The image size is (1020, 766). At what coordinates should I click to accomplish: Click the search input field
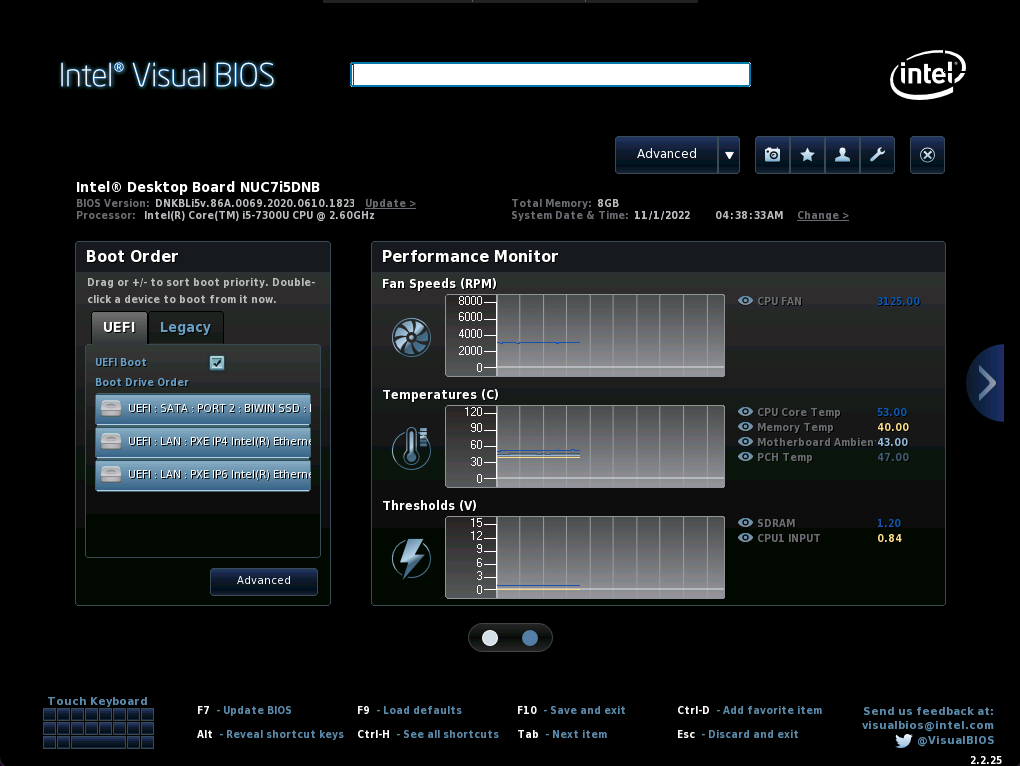click(550, 74)
